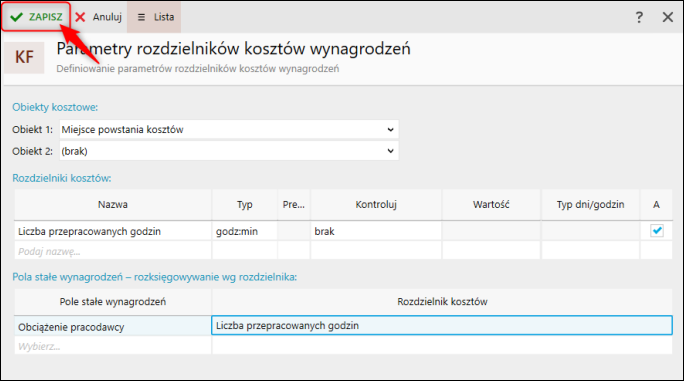This screenshot has height=381, width=684.
Task: Click the Anuluj cancel button
Action: click(x=99, y=17)
